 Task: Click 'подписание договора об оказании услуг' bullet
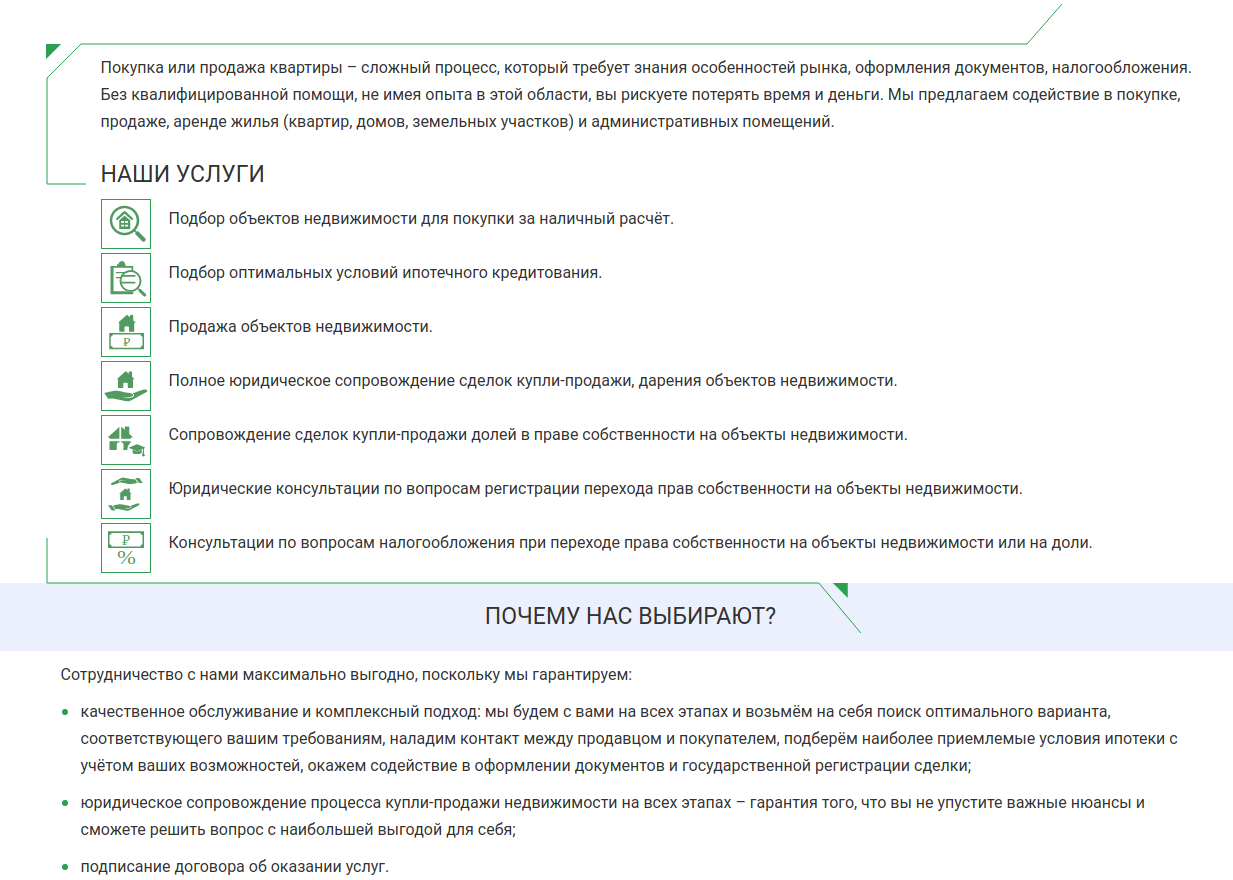coord(234,866)
